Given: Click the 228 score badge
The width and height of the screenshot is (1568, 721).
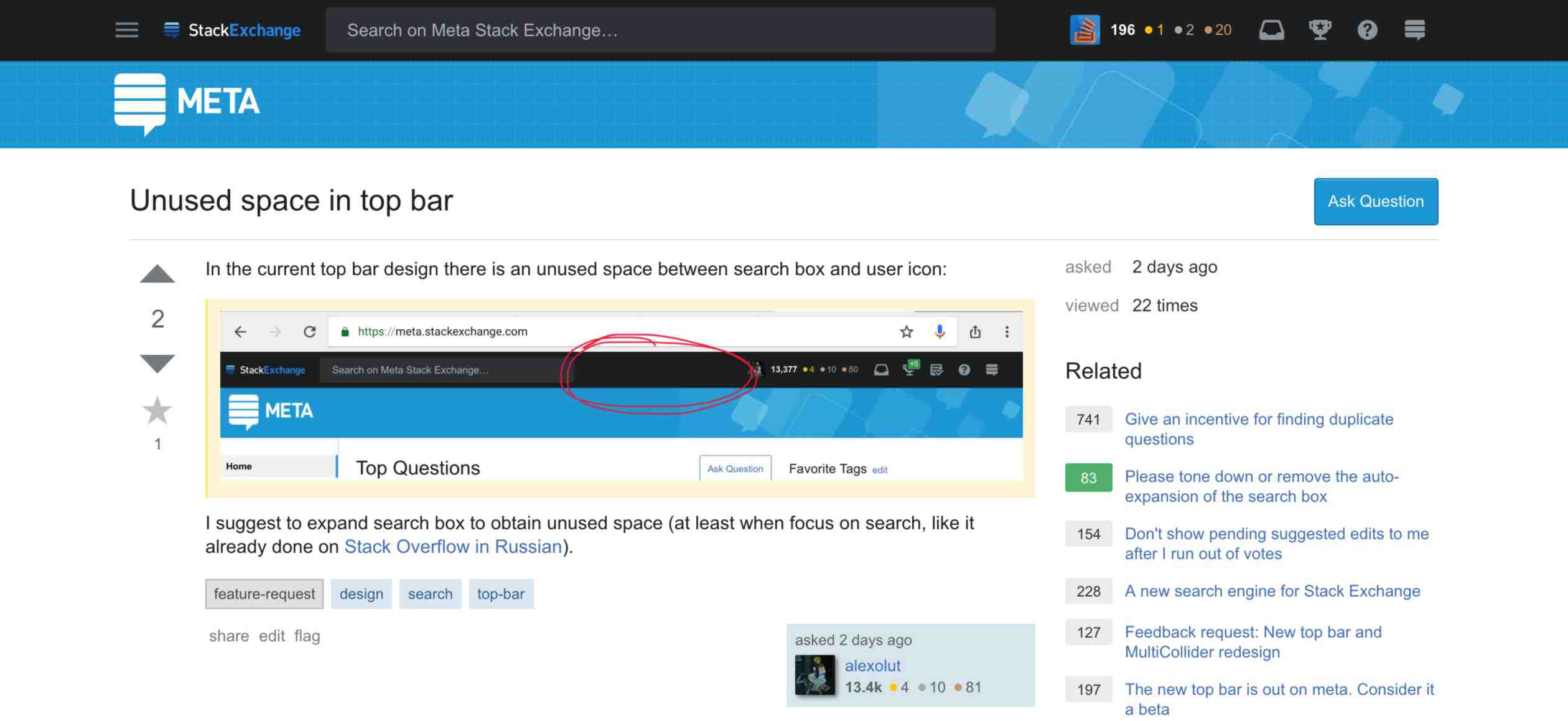Looking at the screenshot, I should 1088,591.
